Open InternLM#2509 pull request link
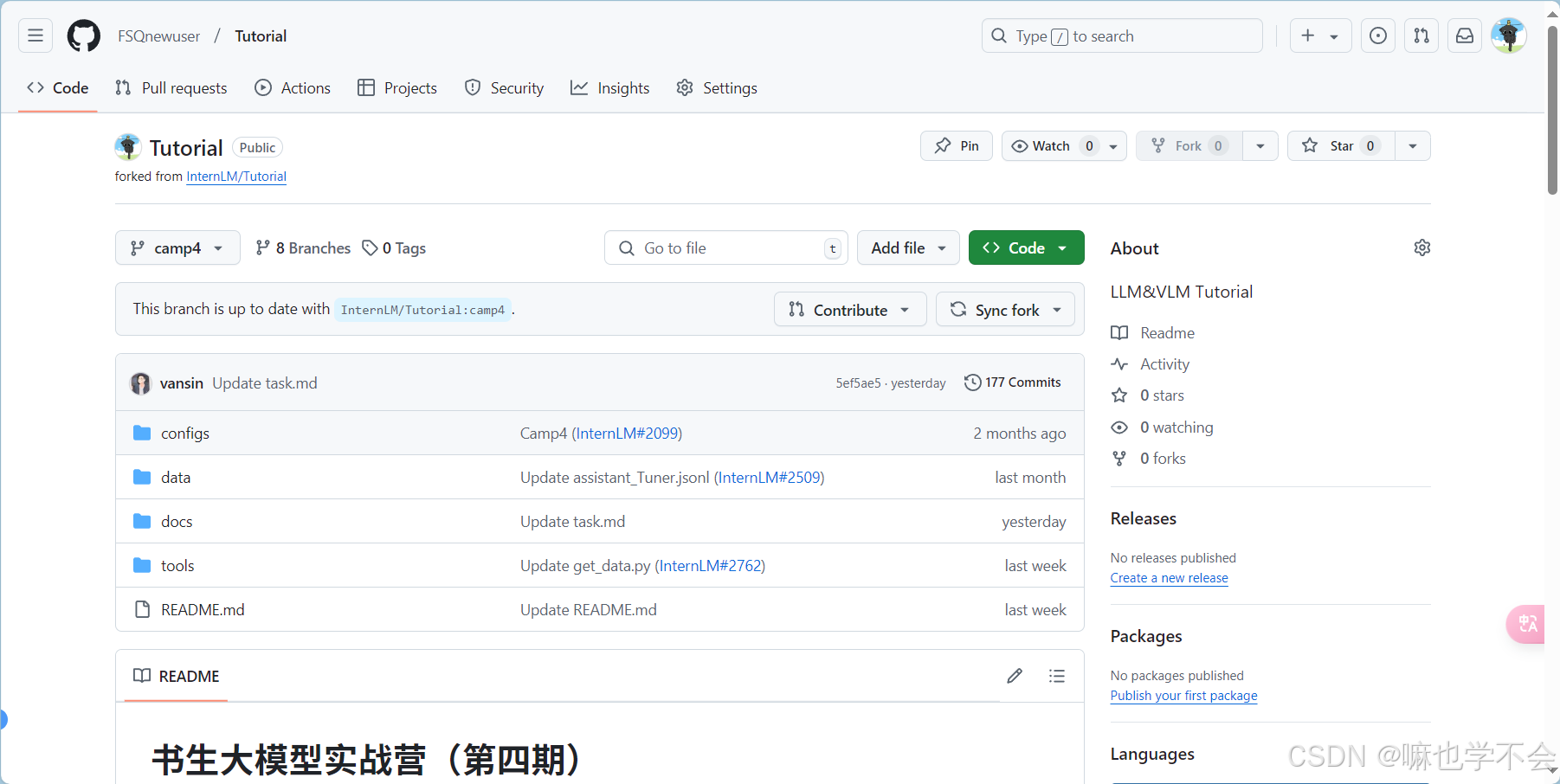The image size is (1560, 784). [769, 478]
